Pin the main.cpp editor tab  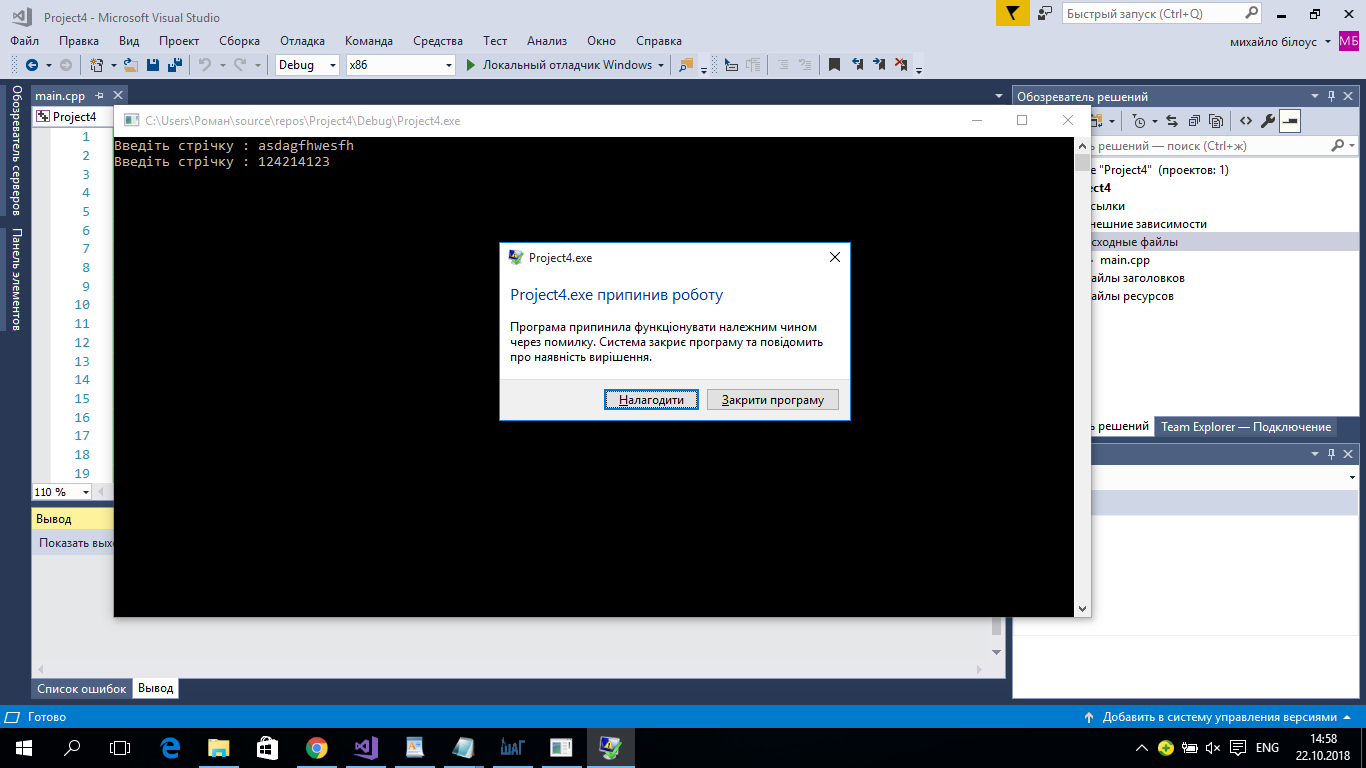pos(99,96)
